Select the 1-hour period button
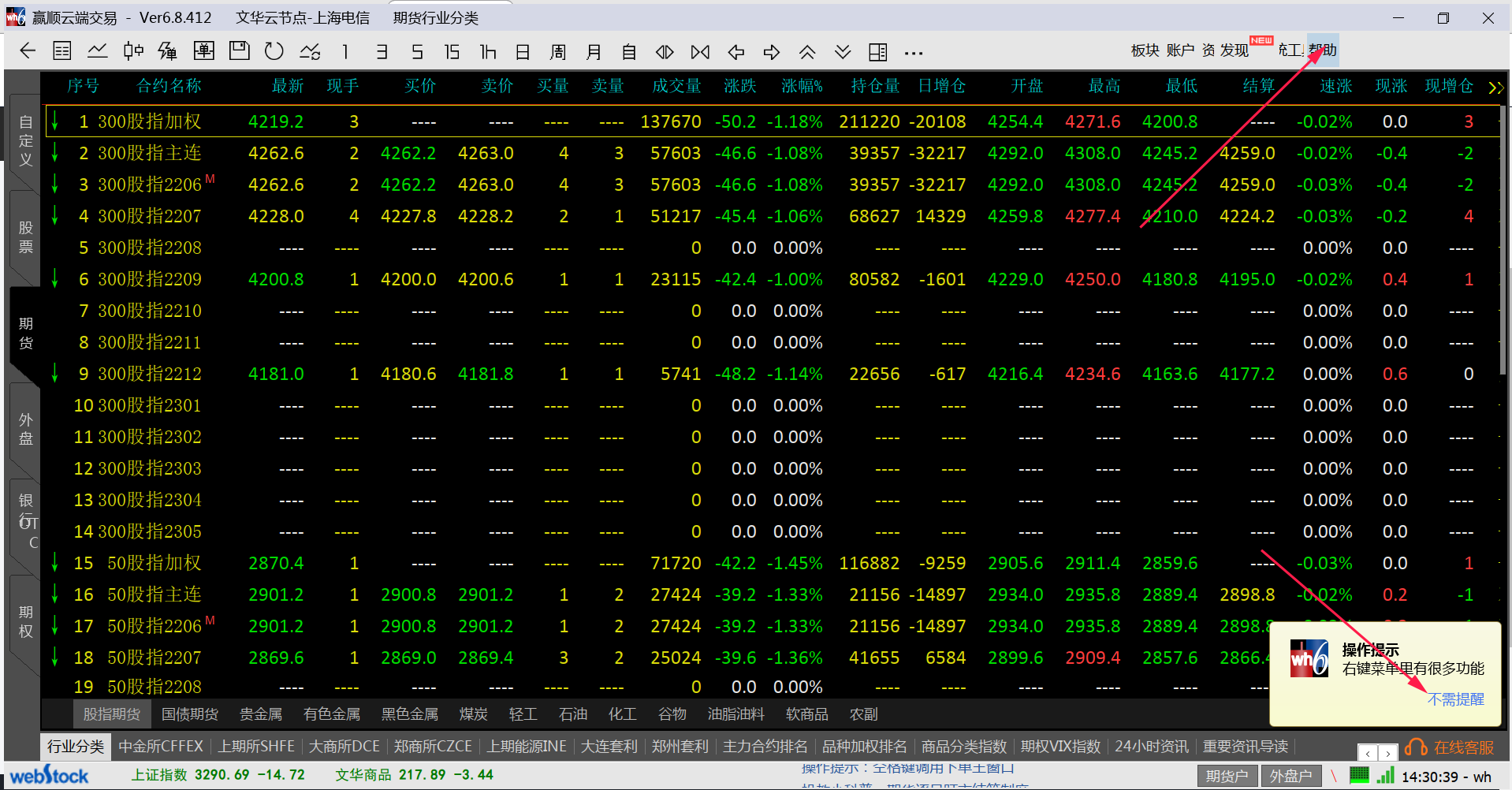This screenshot has width=1512, height=790. tap(488, 52)
